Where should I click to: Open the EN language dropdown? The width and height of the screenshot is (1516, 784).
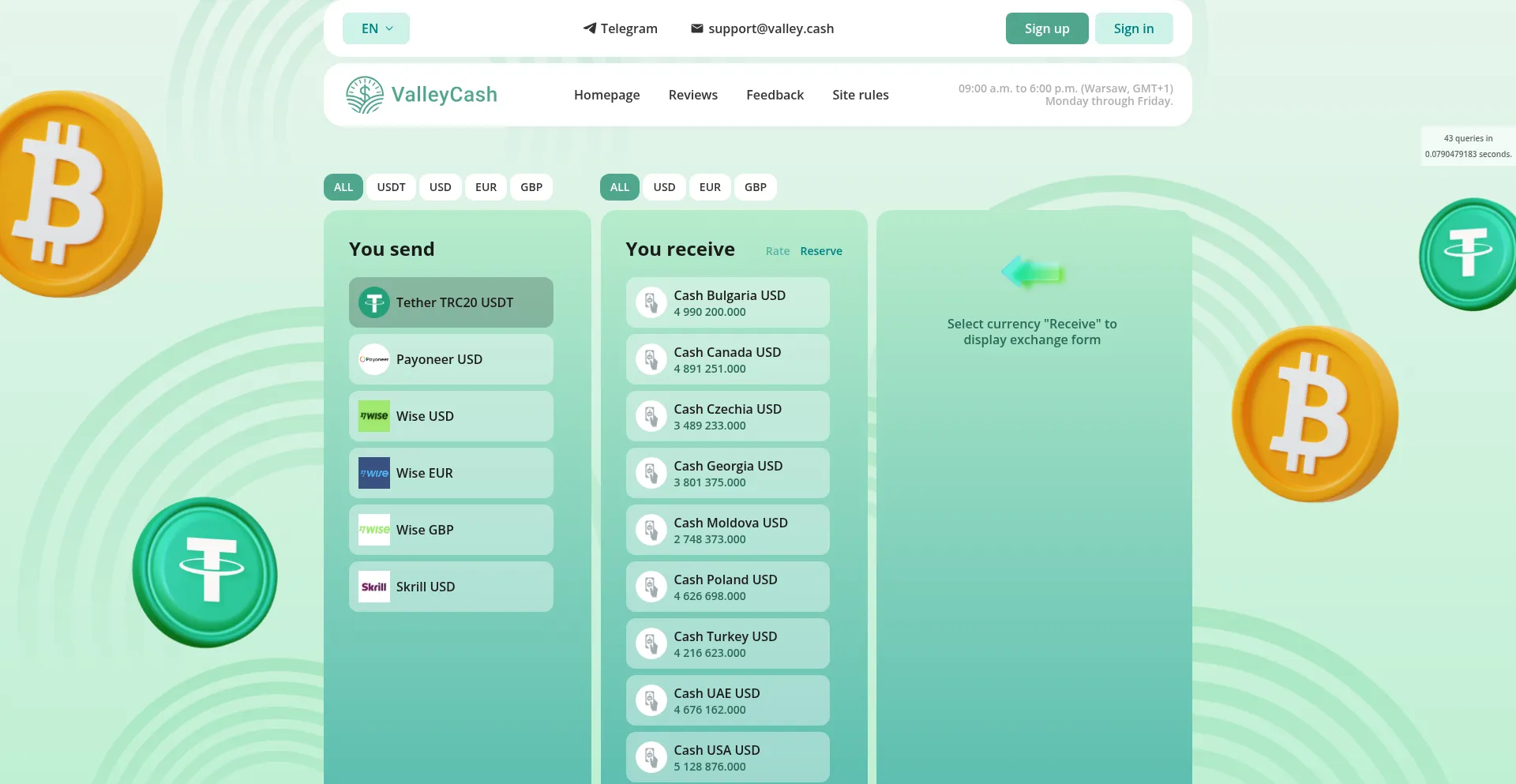pos(376,28)
